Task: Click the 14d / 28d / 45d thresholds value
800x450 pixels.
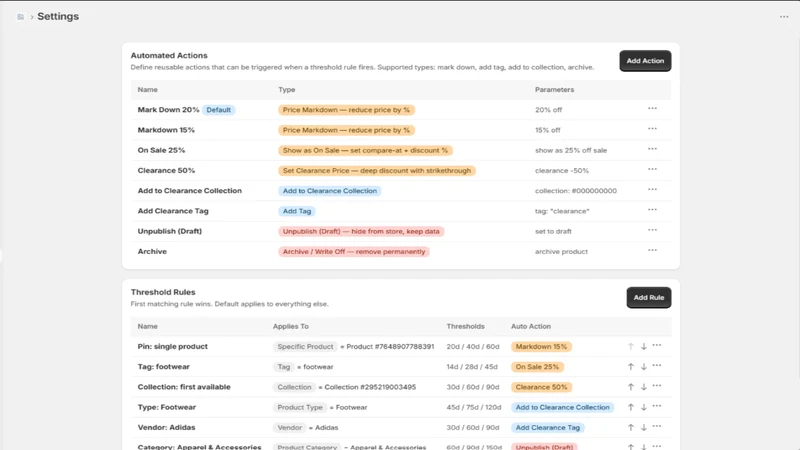Action: coord(472,367)
